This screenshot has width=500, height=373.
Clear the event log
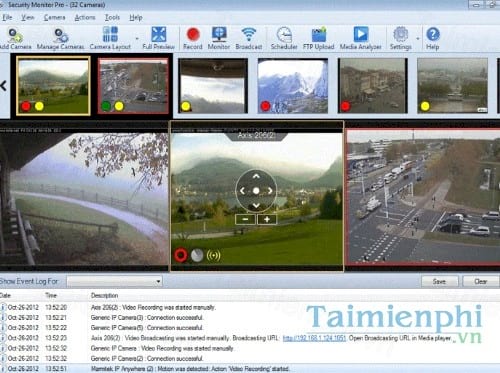[480, 282]
